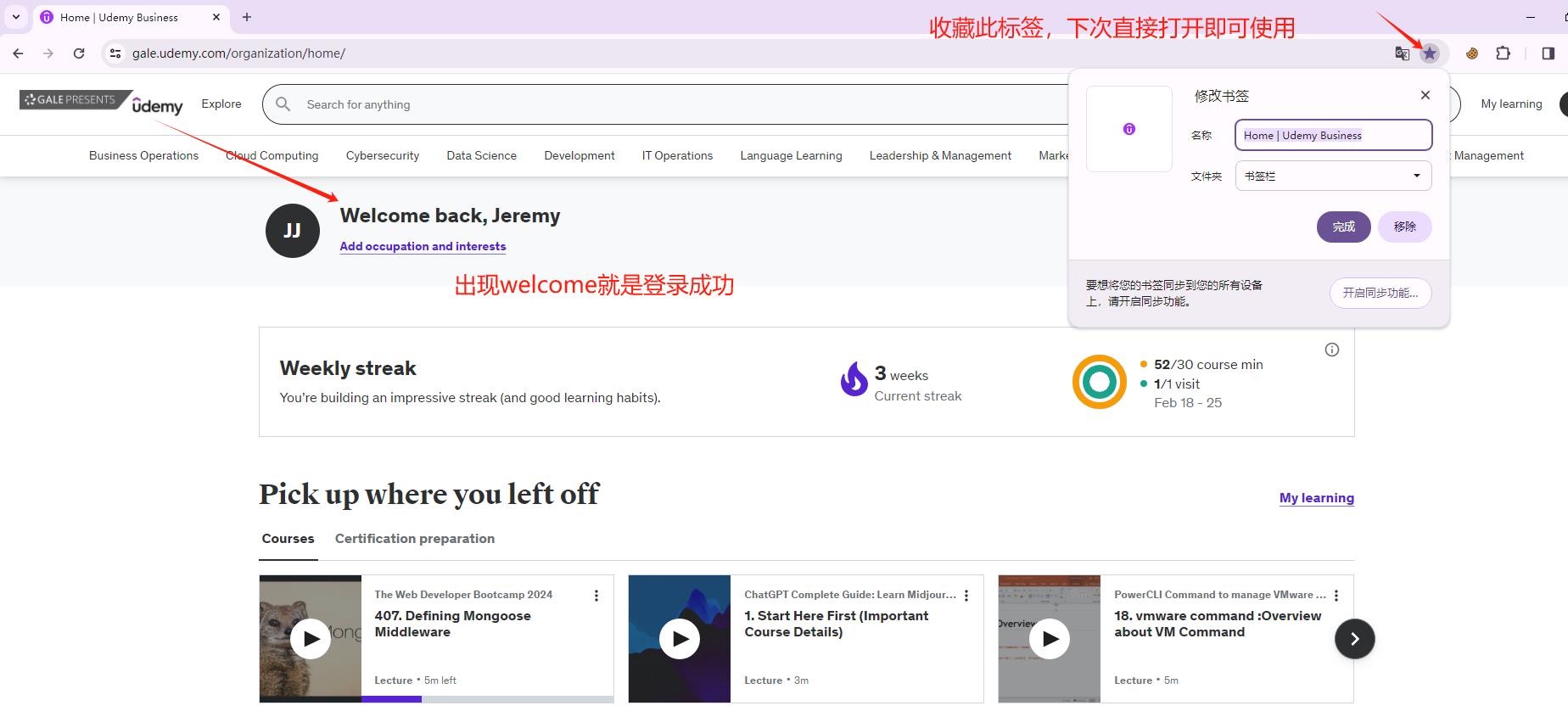Image resolution: width=1568 pixels, height=728 pixels.
Task: Toggle the browser side panel icon
Action: coord(1548,53)
